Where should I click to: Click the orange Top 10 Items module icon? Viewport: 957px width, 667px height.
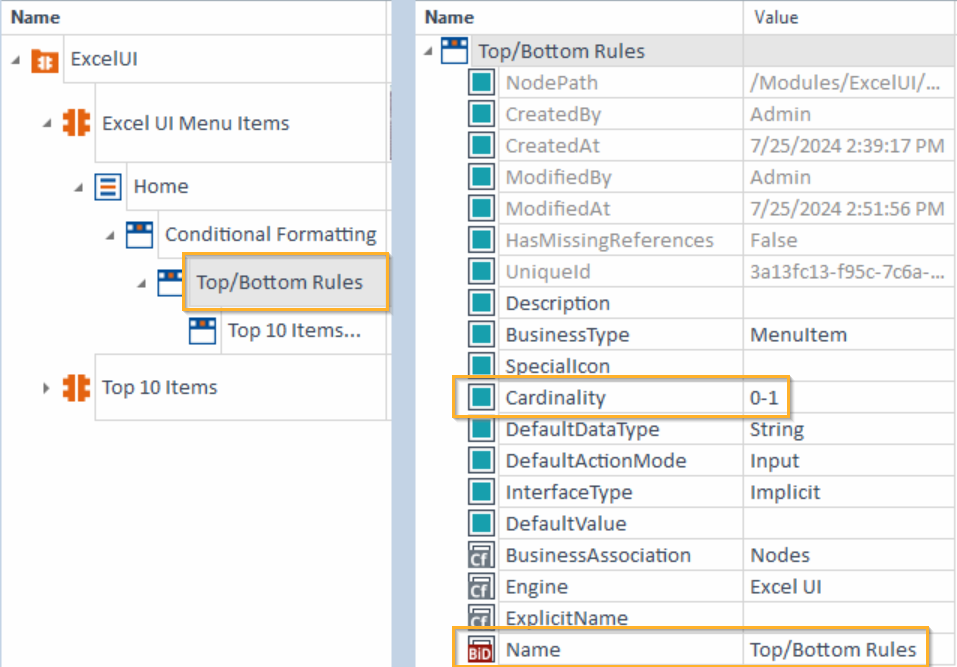click(76, 387)
